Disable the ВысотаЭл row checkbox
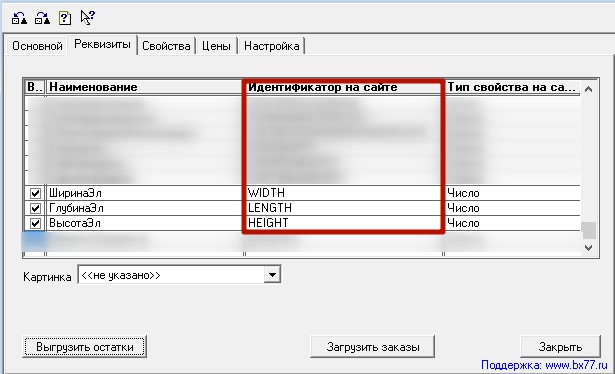Viewport: 615px width, 374px height. (35, 223)
